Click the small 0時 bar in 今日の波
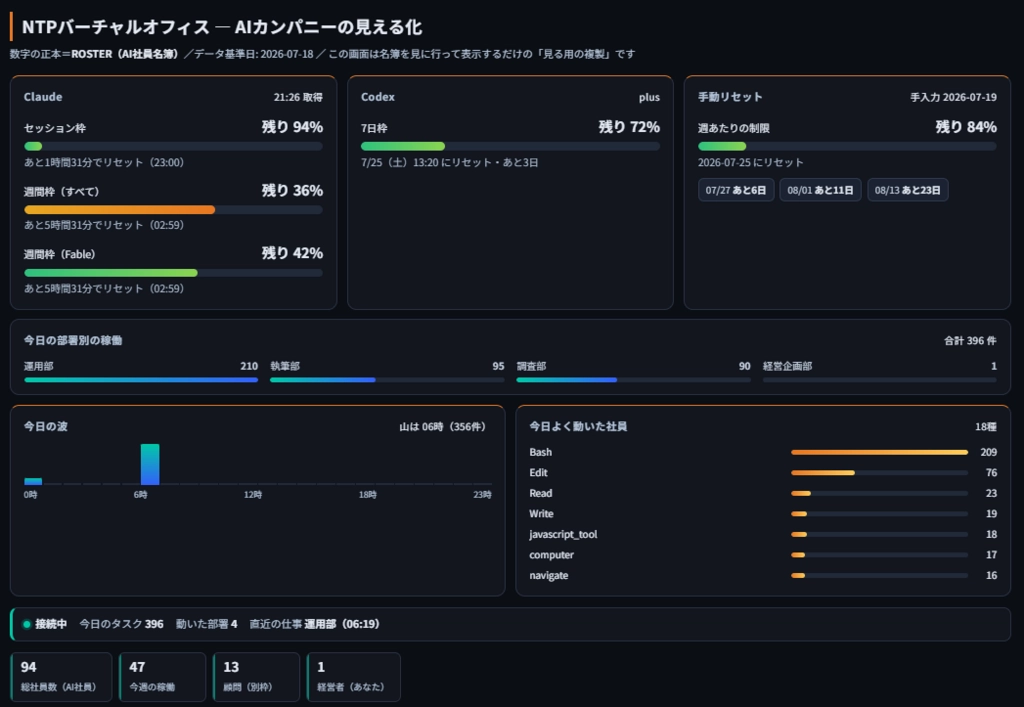This screenshot has width=1024, height=707. [x=33, y=482]
